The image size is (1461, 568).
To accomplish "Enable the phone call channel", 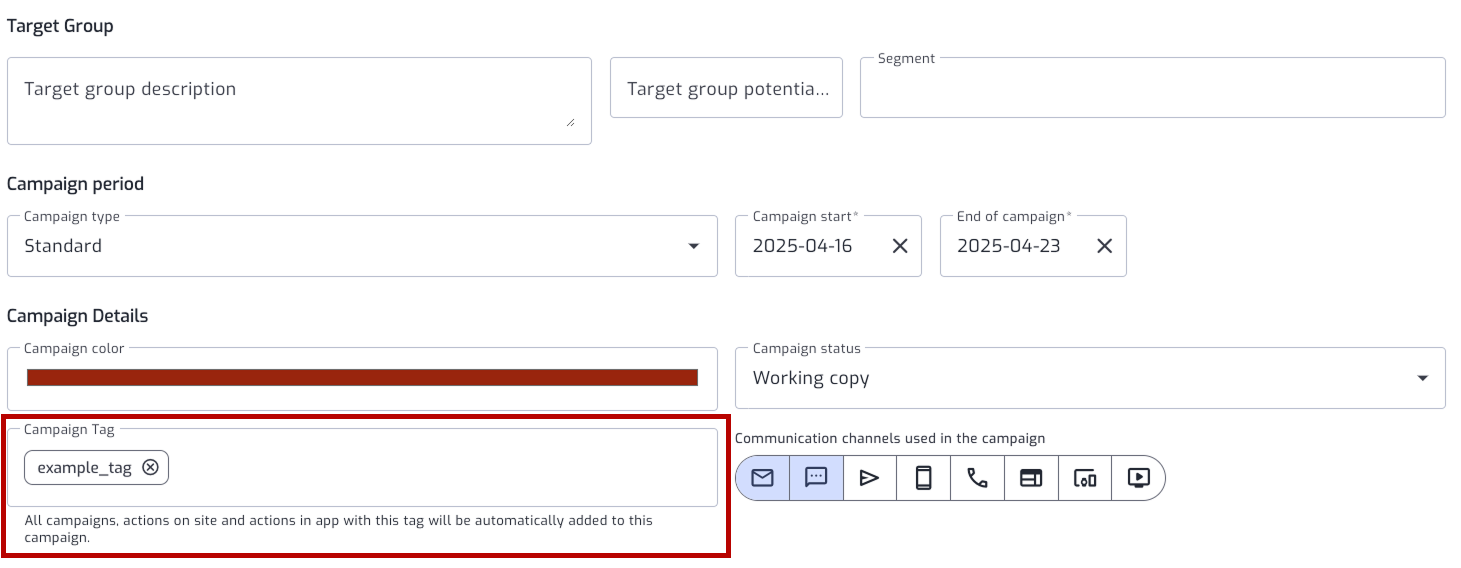I will (978, 478).
